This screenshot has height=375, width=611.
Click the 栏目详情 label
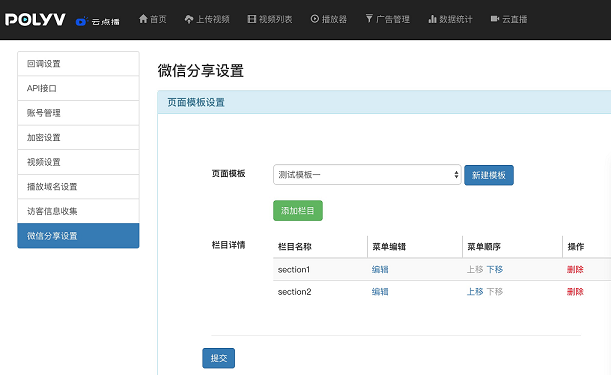[x=228, y=245]
